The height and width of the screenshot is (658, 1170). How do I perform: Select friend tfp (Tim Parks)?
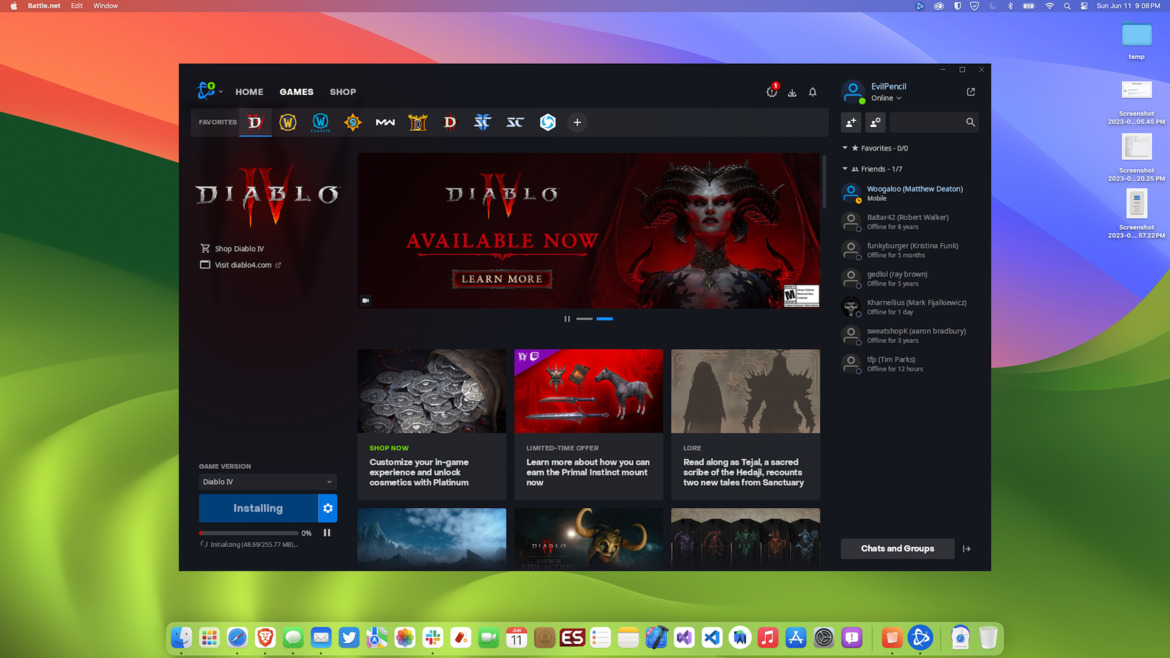point(910,364)
